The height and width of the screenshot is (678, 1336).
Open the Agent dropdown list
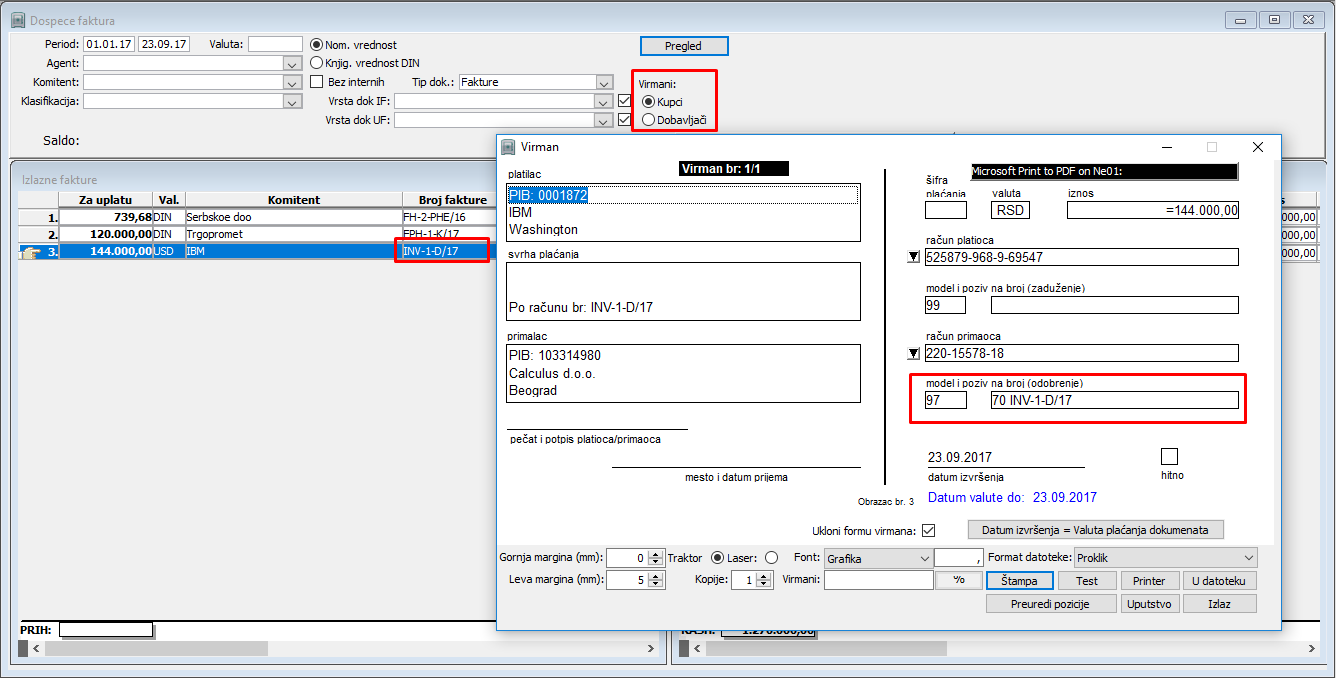[292, 63]
